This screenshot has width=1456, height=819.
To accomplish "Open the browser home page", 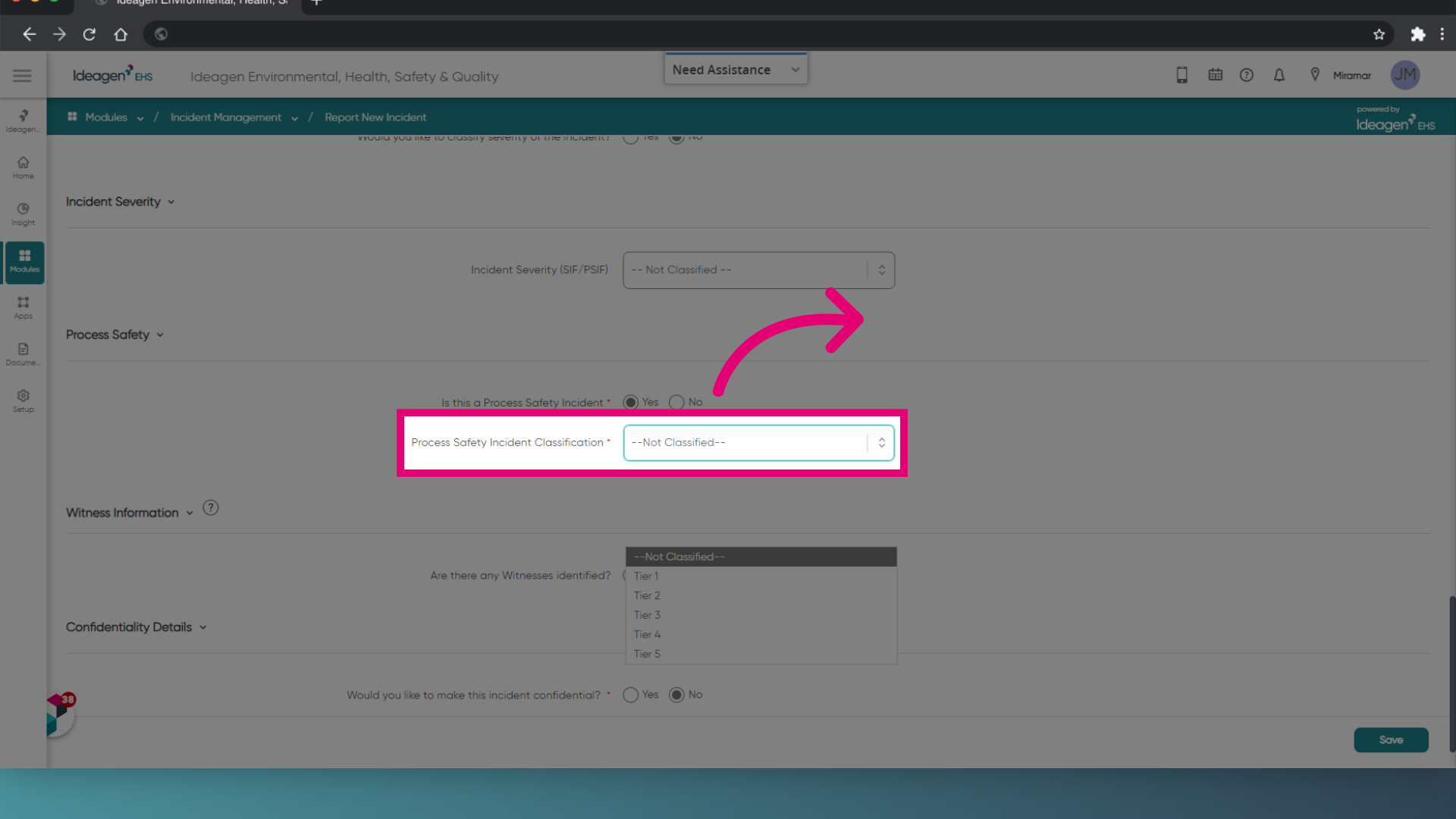I will [121, 34].
